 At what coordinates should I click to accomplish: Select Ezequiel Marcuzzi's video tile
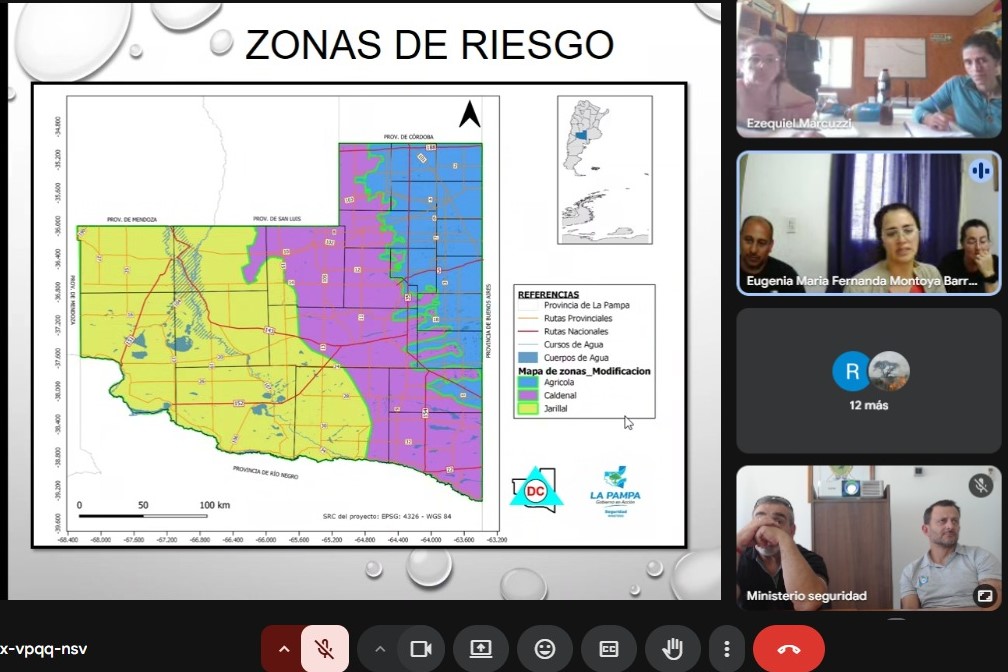(x=868, y=70)
